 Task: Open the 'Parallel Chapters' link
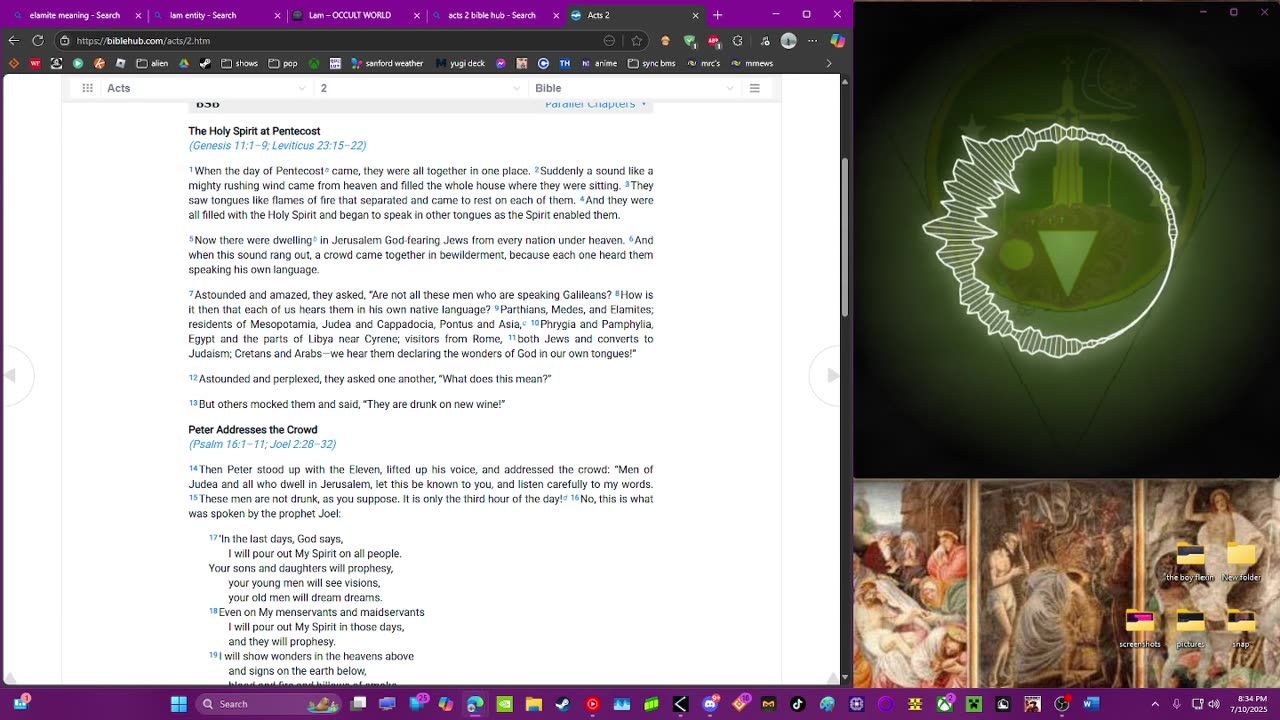point(595,104)
